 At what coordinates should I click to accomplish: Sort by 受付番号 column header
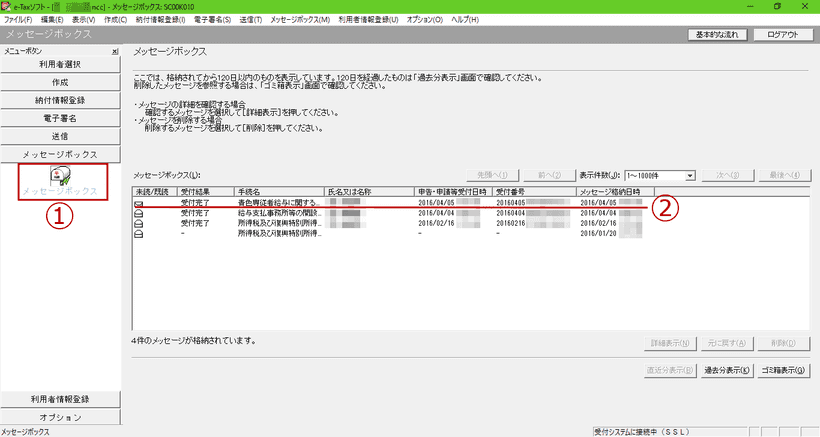point(534,192)
